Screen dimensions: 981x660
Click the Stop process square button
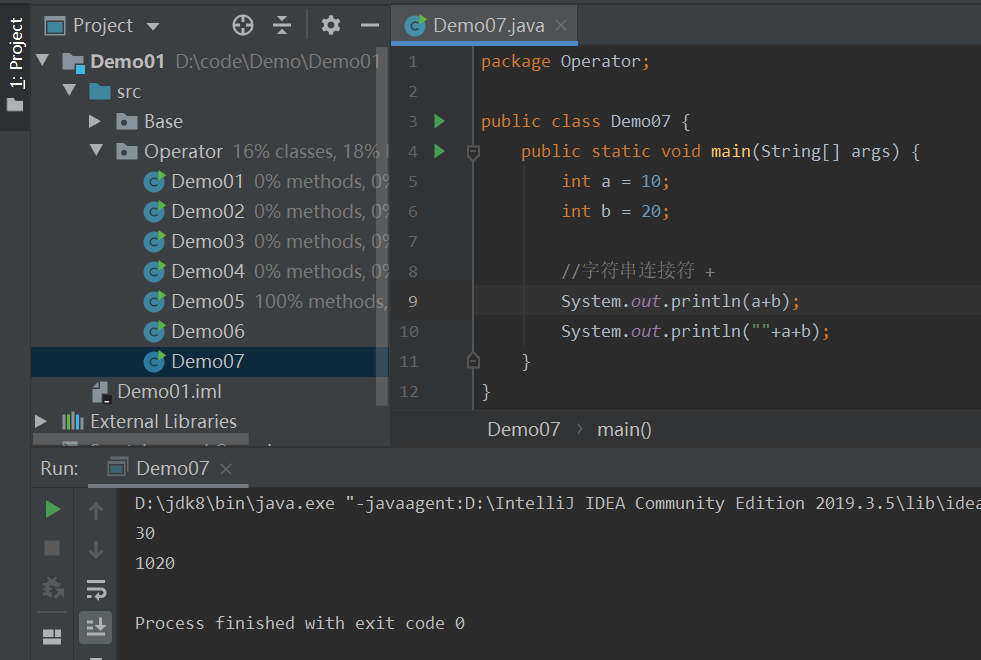53,549
